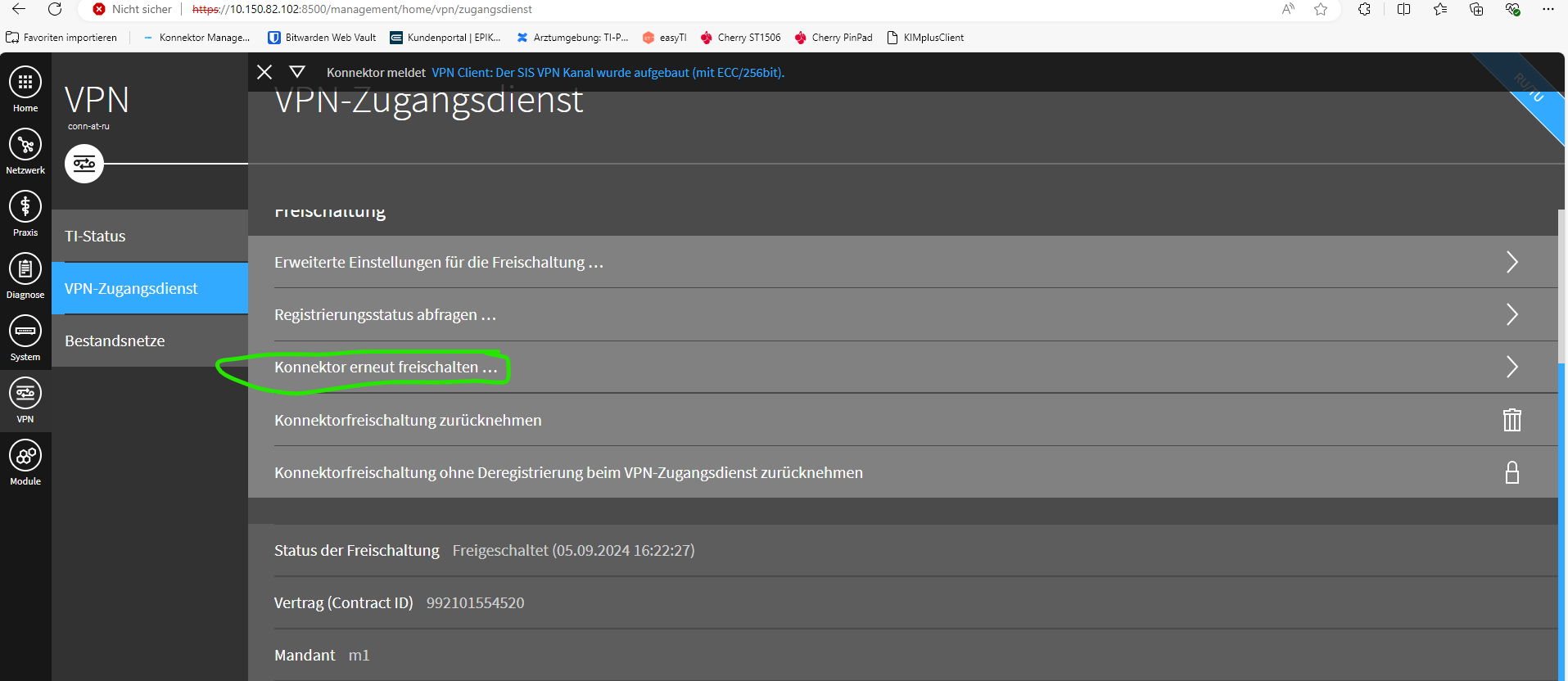Image resolution: width=1568 pixels, height=681 pixels.
Task: Dismiss the Konnektor meldet notification bar
Action: pos(264,72)
